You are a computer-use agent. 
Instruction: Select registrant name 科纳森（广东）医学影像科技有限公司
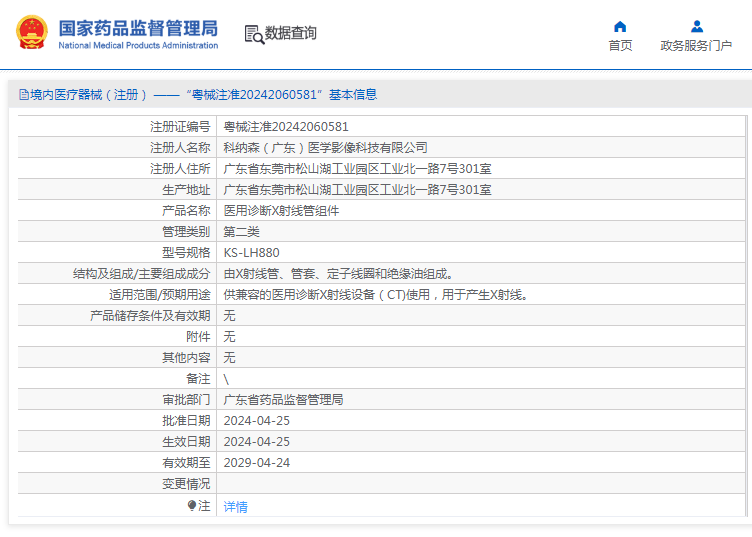325,148
